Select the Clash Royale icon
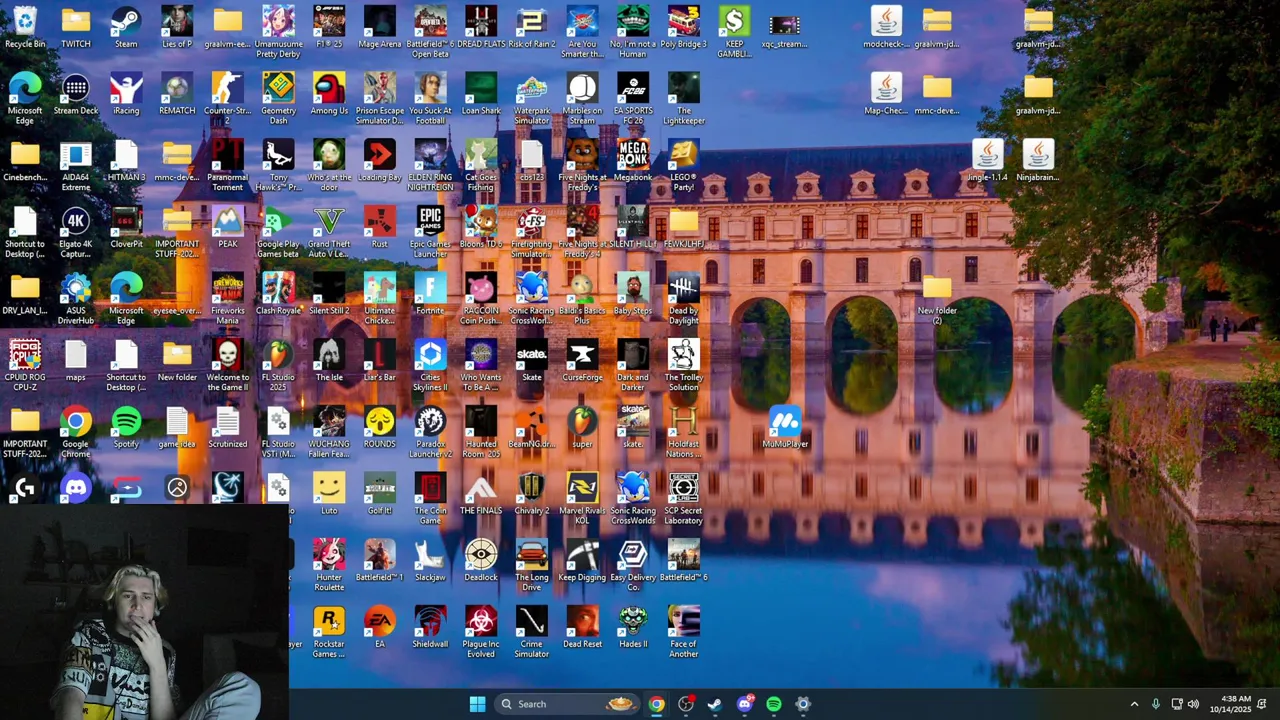This screenshot has width=1280, height=720. click(x=278, y=294)
